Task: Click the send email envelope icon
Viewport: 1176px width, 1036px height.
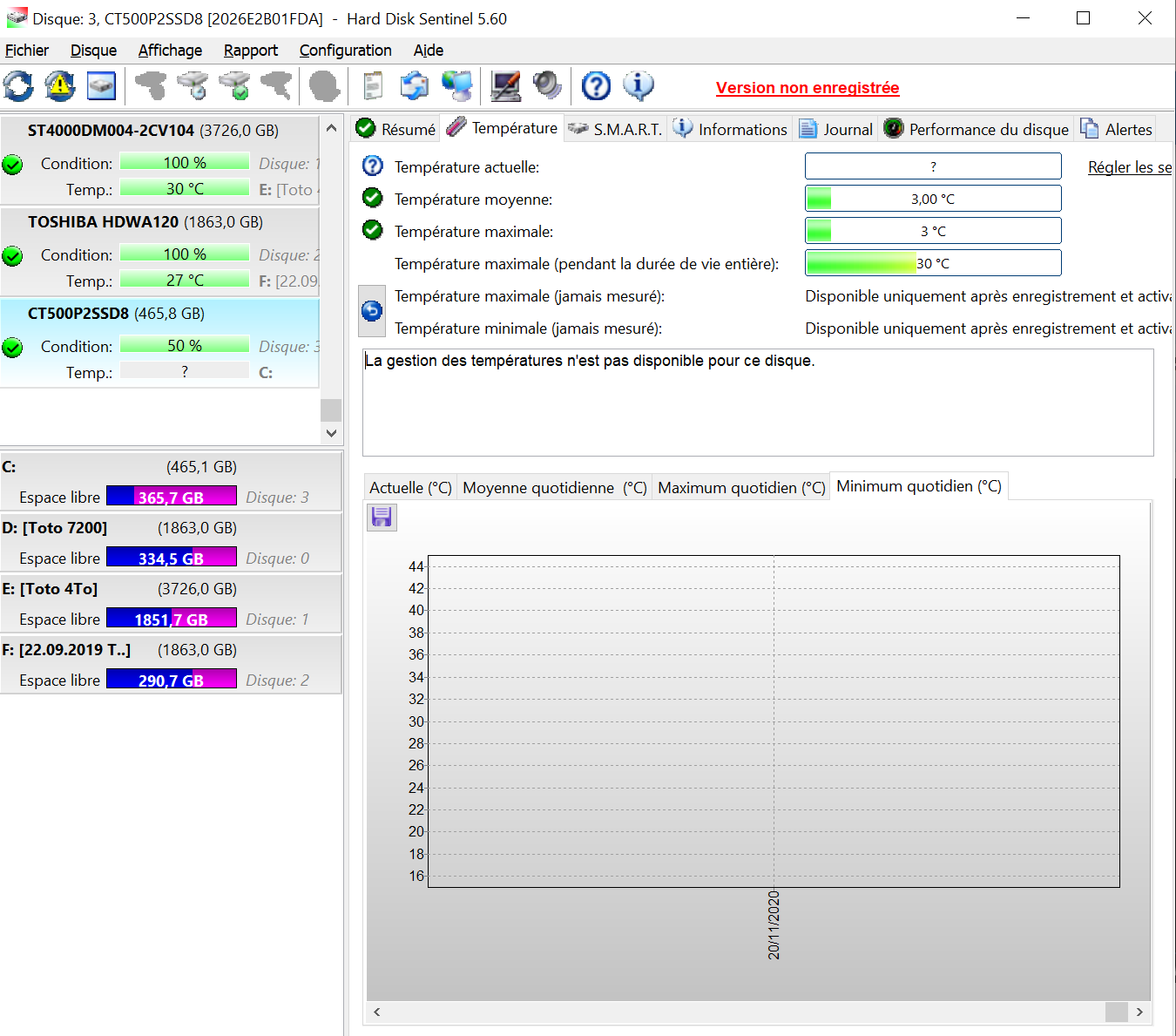Action: pos(415,86)
